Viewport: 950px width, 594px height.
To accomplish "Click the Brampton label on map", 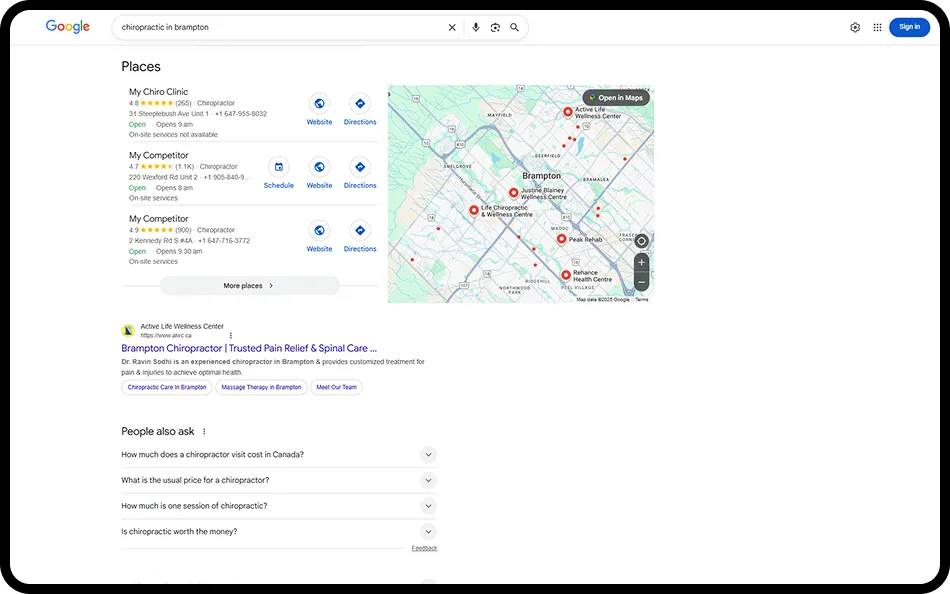I will coord(542,176).
